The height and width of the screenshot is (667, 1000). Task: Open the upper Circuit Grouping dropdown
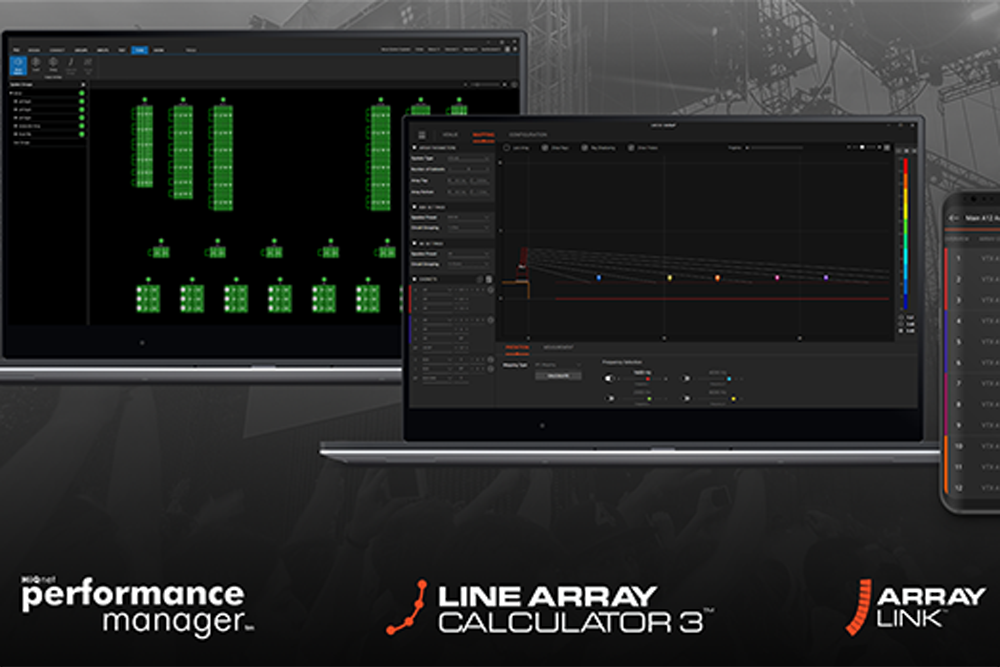(x=468, y=228)
